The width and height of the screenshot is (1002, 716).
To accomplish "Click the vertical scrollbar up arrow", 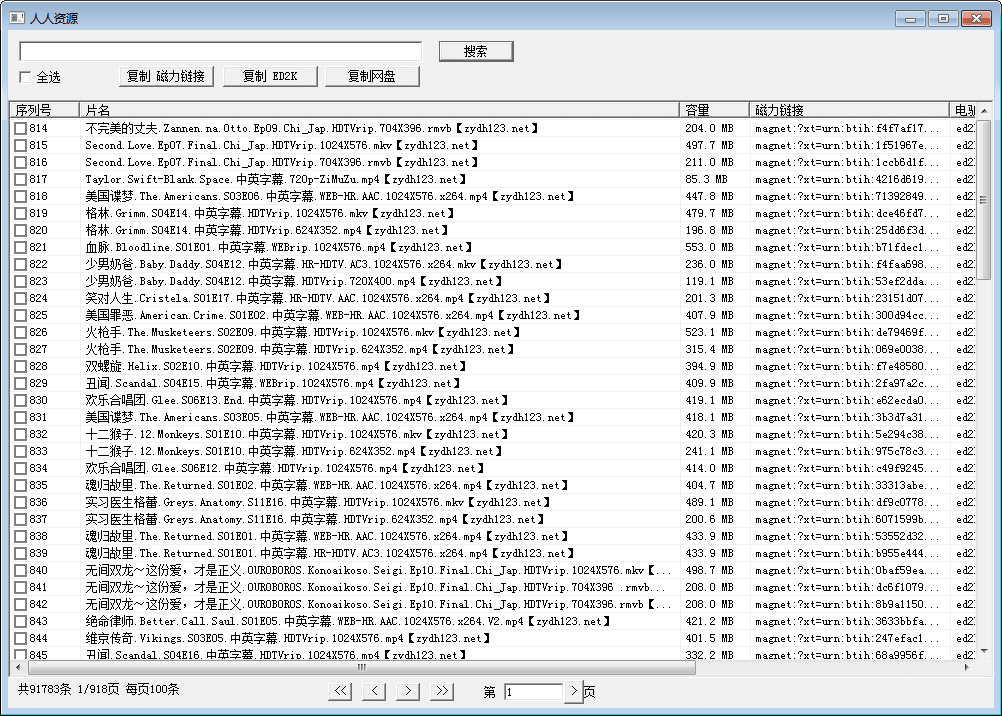I will coord(983,110).
